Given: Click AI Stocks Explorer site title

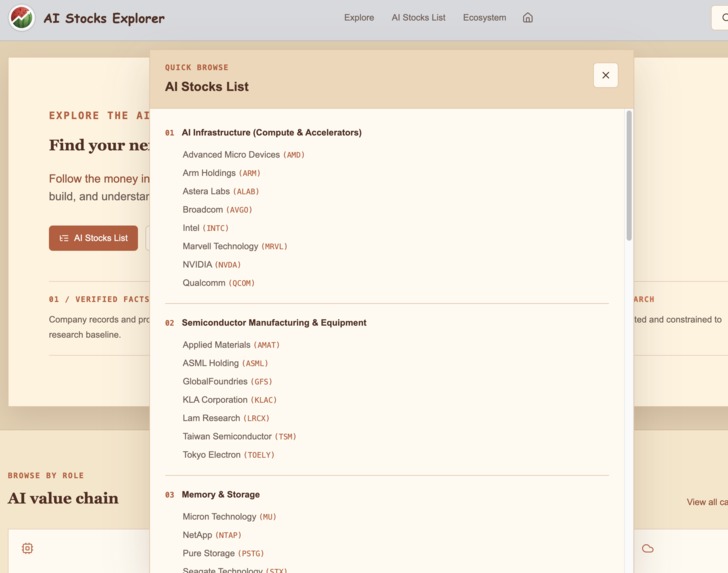Looking at the screenshot, I should [104, 18].
